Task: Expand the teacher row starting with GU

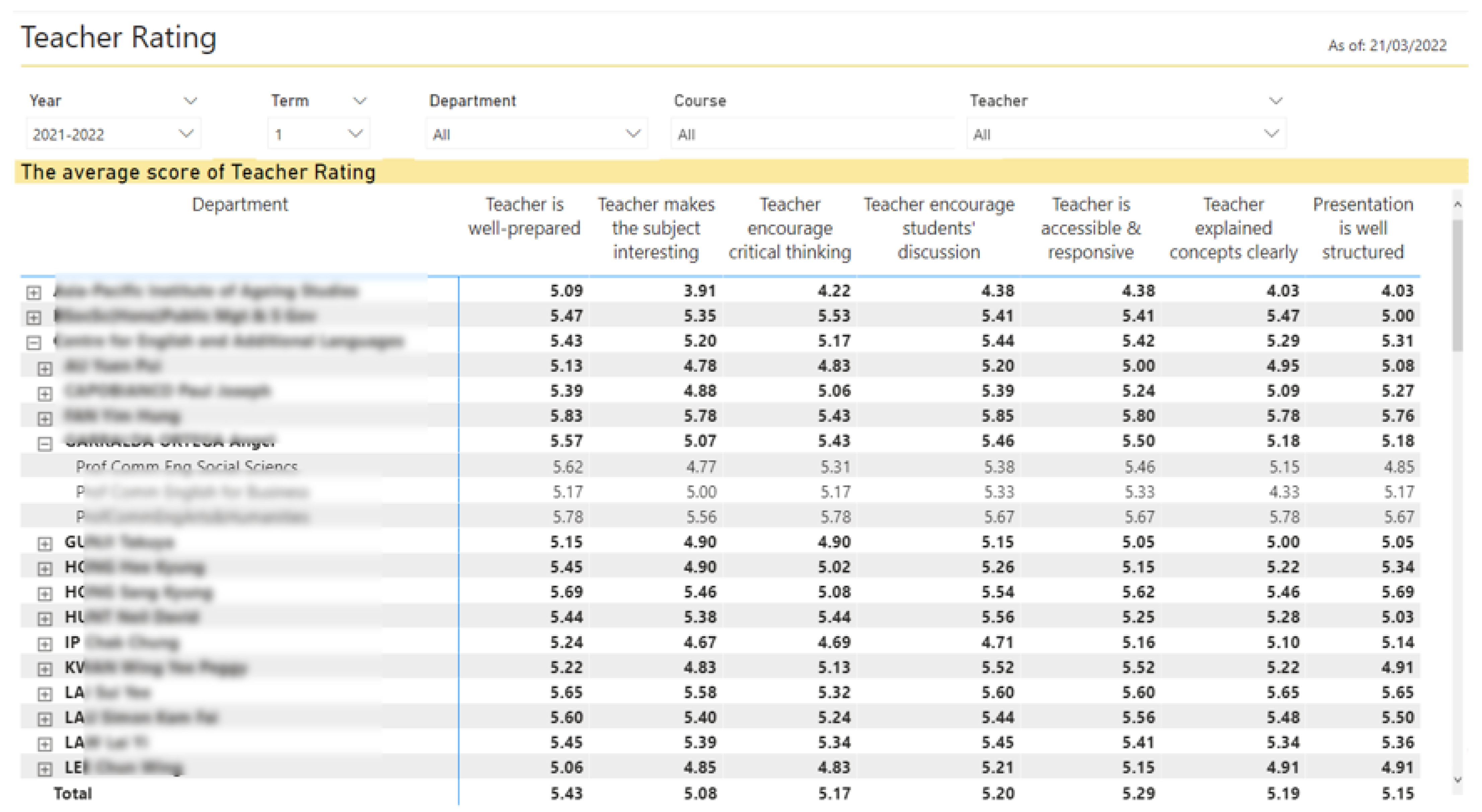Action: [x=44, y=544]
